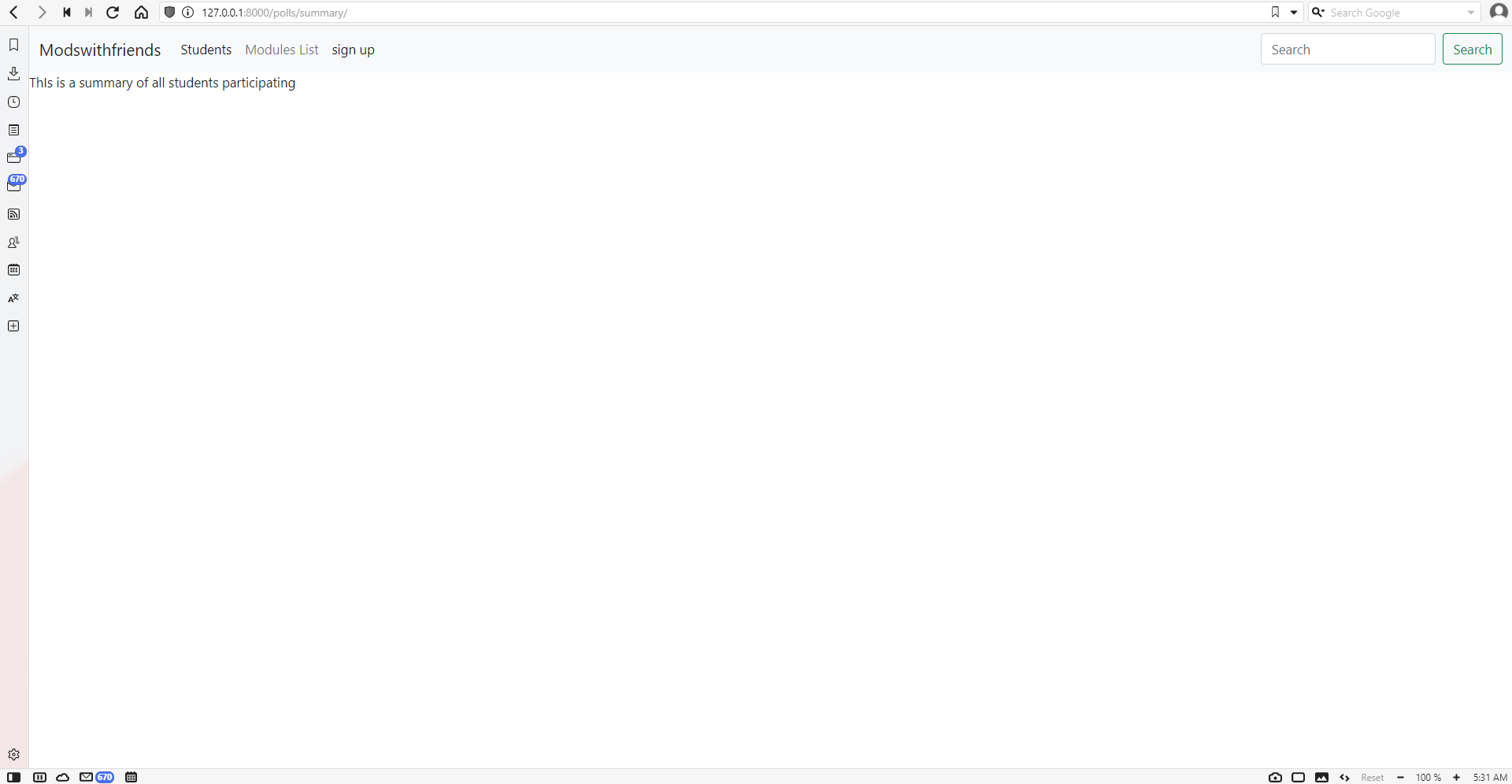
Task: Follow the sign up link
Action: (353, 50)
